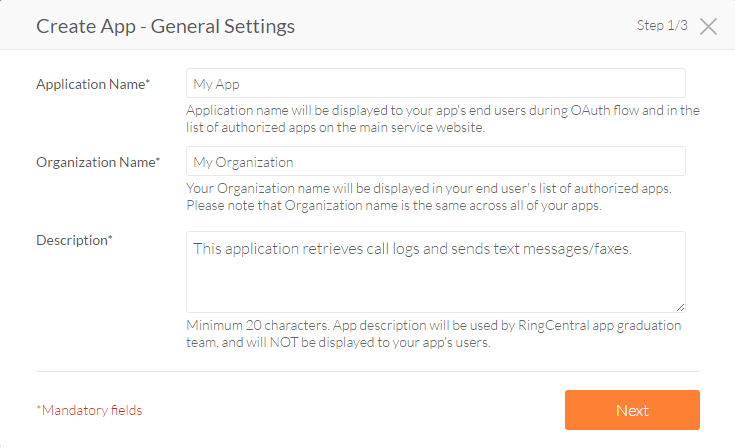Click the Application Name label

[x=90, y=84]
